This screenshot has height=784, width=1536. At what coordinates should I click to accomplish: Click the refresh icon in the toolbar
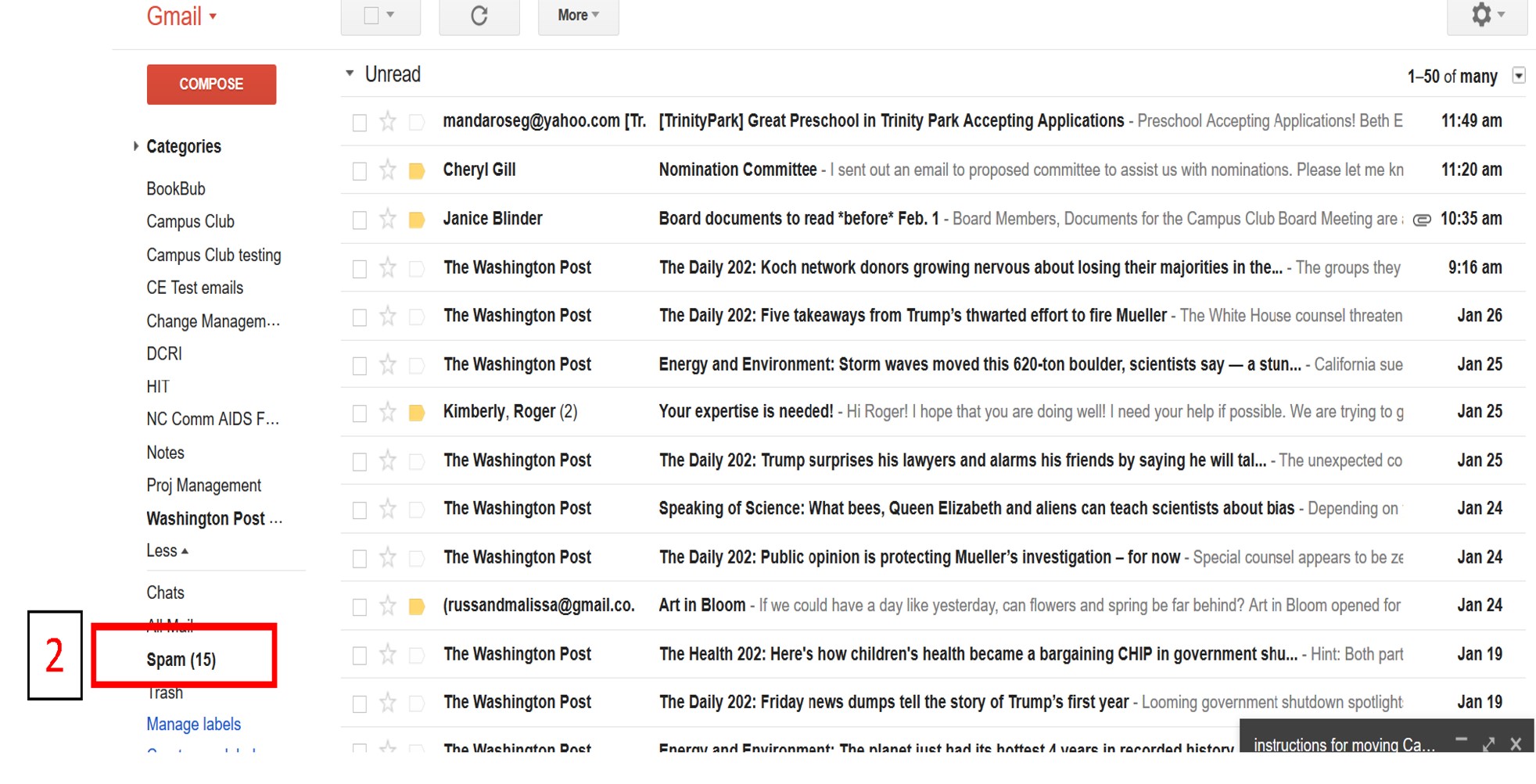(479, 16)
